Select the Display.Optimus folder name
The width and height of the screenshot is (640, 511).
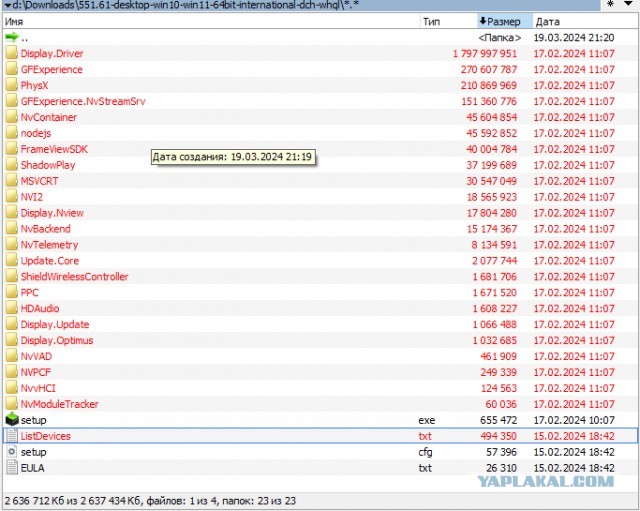click(x=57, y=340)
